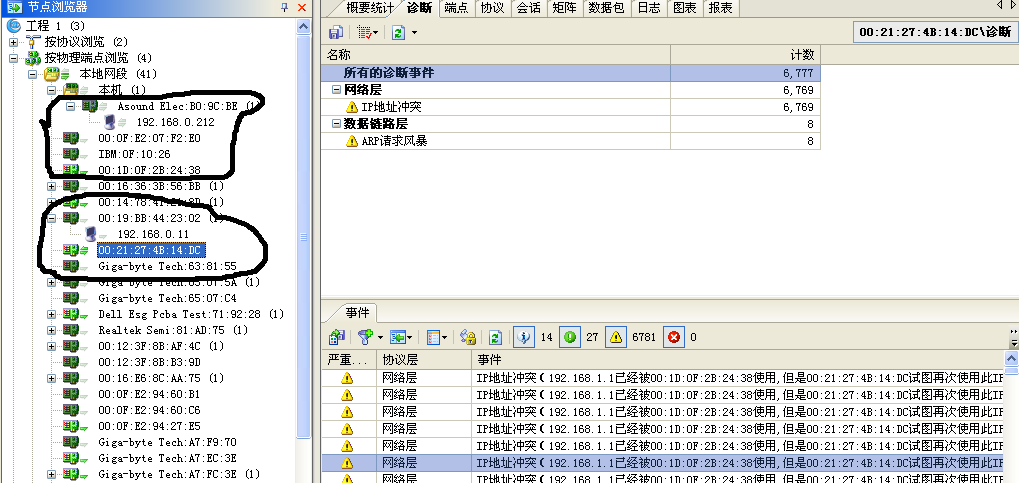This screenshot has height=483, width=1019.
Task: Click the refresh icon in diagnosis toolbar
Action: coord(398,33)
